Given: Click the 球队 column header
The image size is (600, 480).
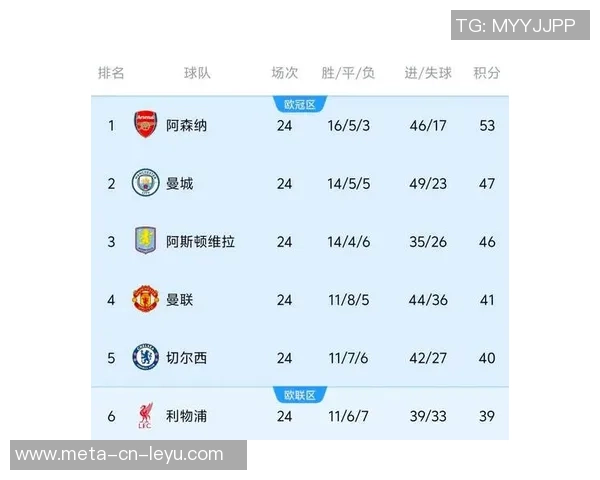Looking at the screenshot, I should (197, 73).
